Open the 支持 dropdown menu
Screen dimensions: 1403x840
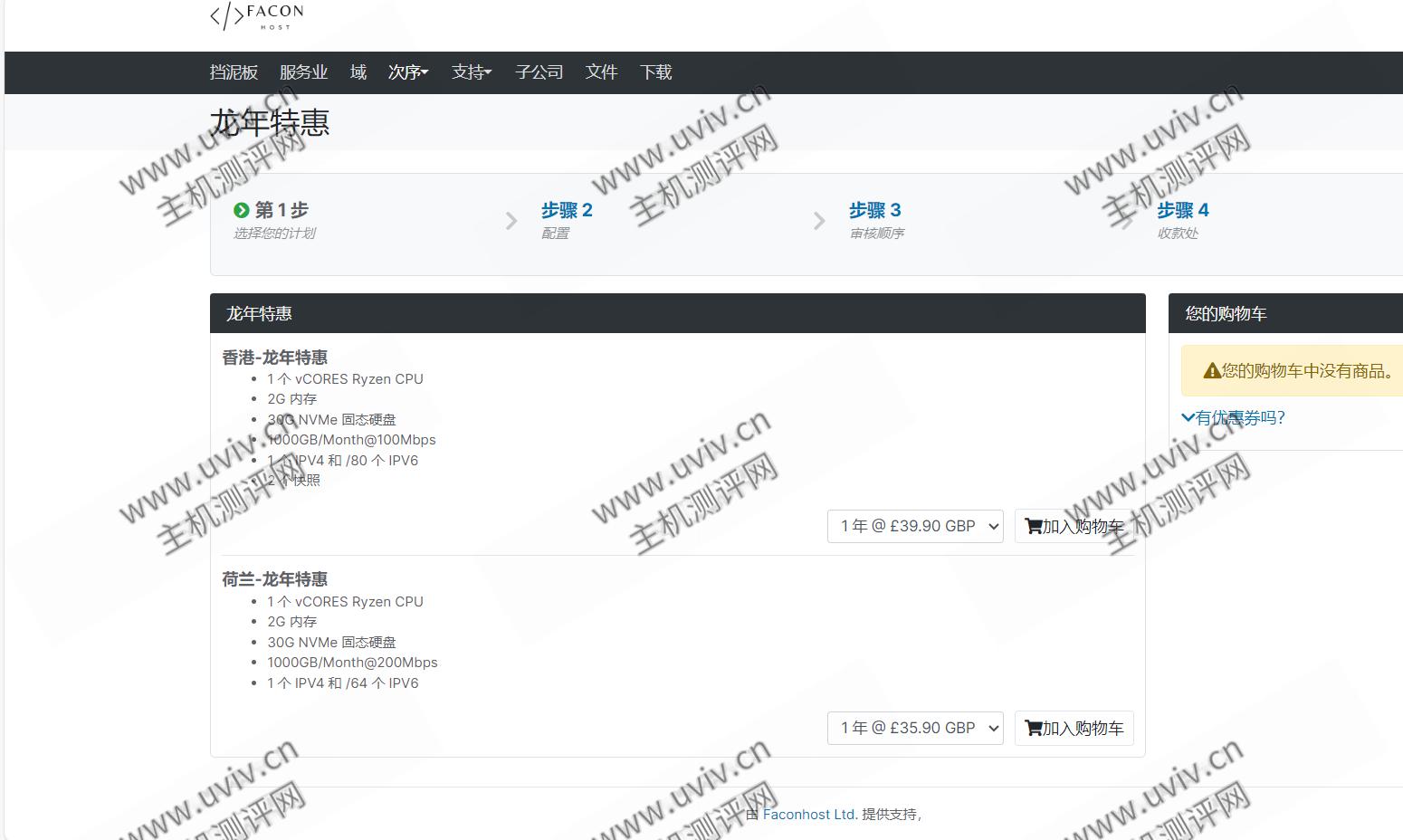click(471, 72)
